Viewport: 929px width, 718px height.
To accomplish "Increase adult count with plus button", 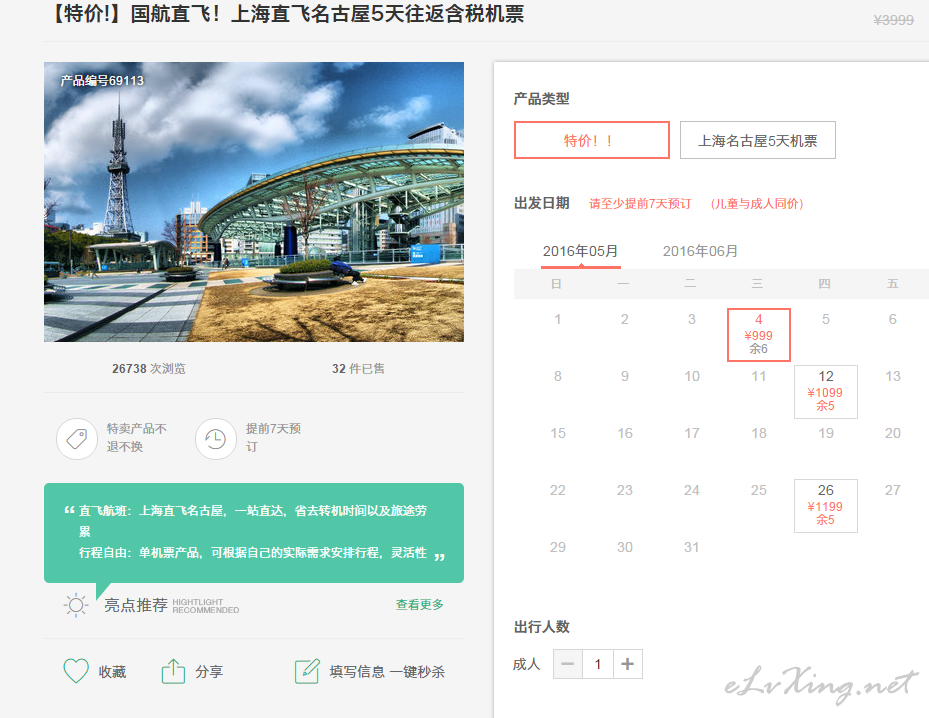I will [627, 664].
